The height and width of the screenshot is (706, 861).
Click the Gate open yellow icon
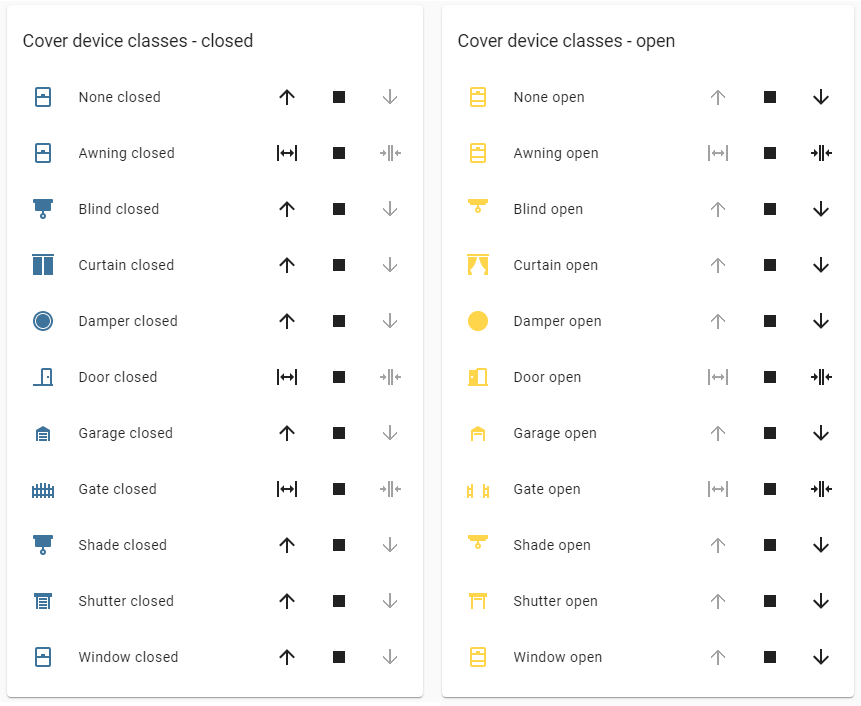477,489
